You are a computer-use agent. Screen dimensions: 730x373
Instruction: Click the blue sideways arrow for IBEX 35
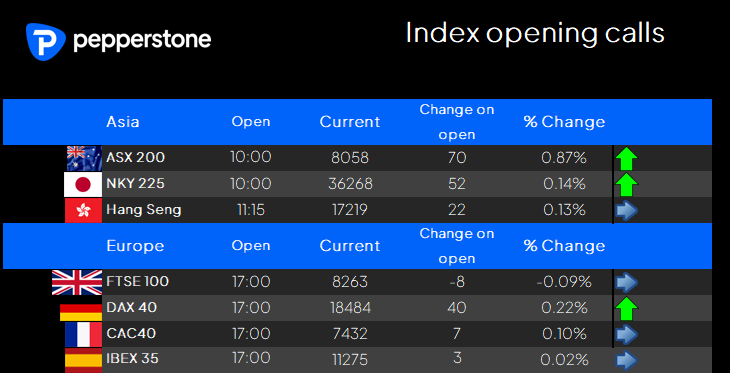pyautogui.click(x=626, y=360)
